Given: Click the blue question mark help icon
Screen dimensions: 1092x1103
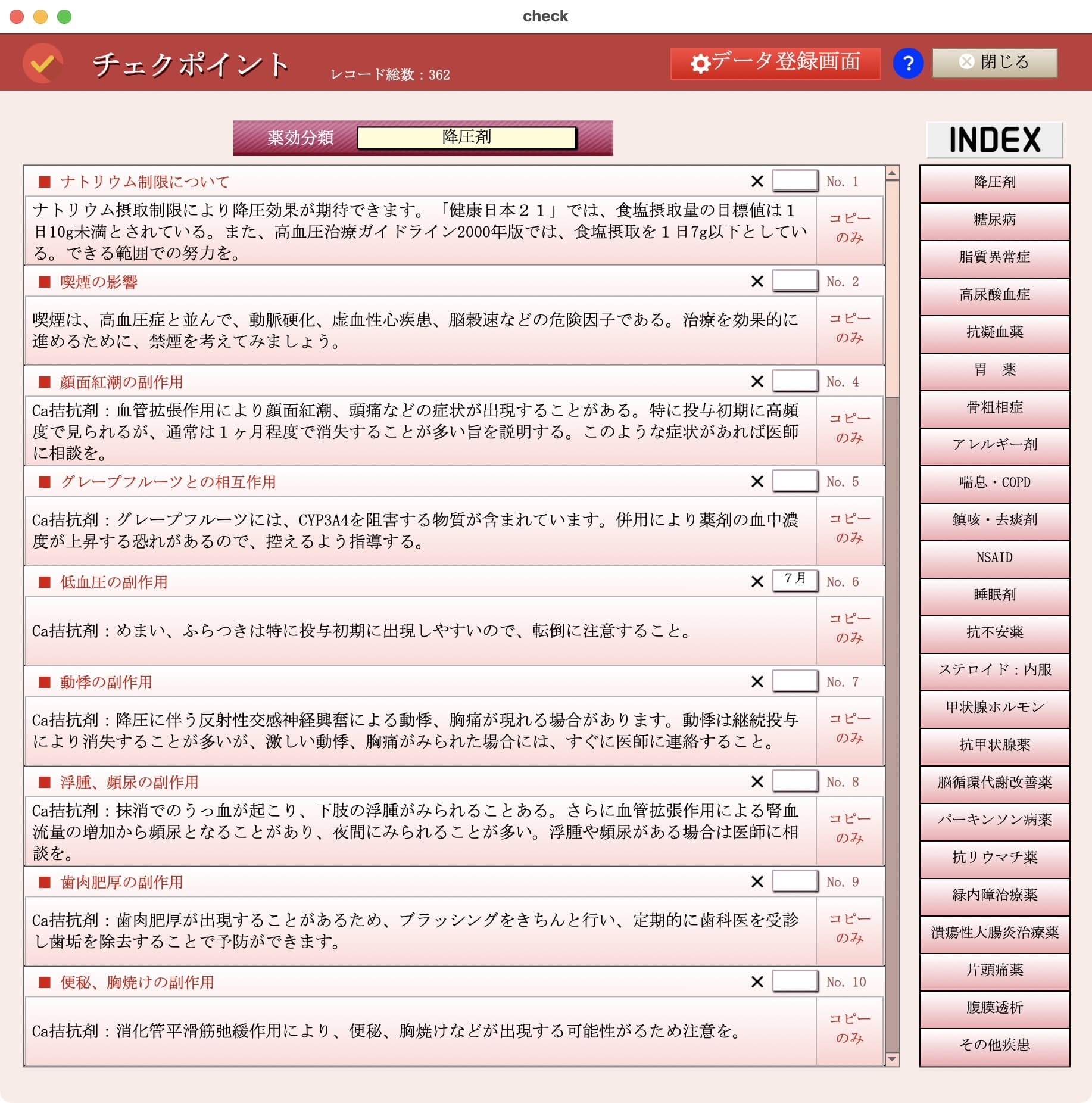Looking at the screenshot, I should coord(907,63).
